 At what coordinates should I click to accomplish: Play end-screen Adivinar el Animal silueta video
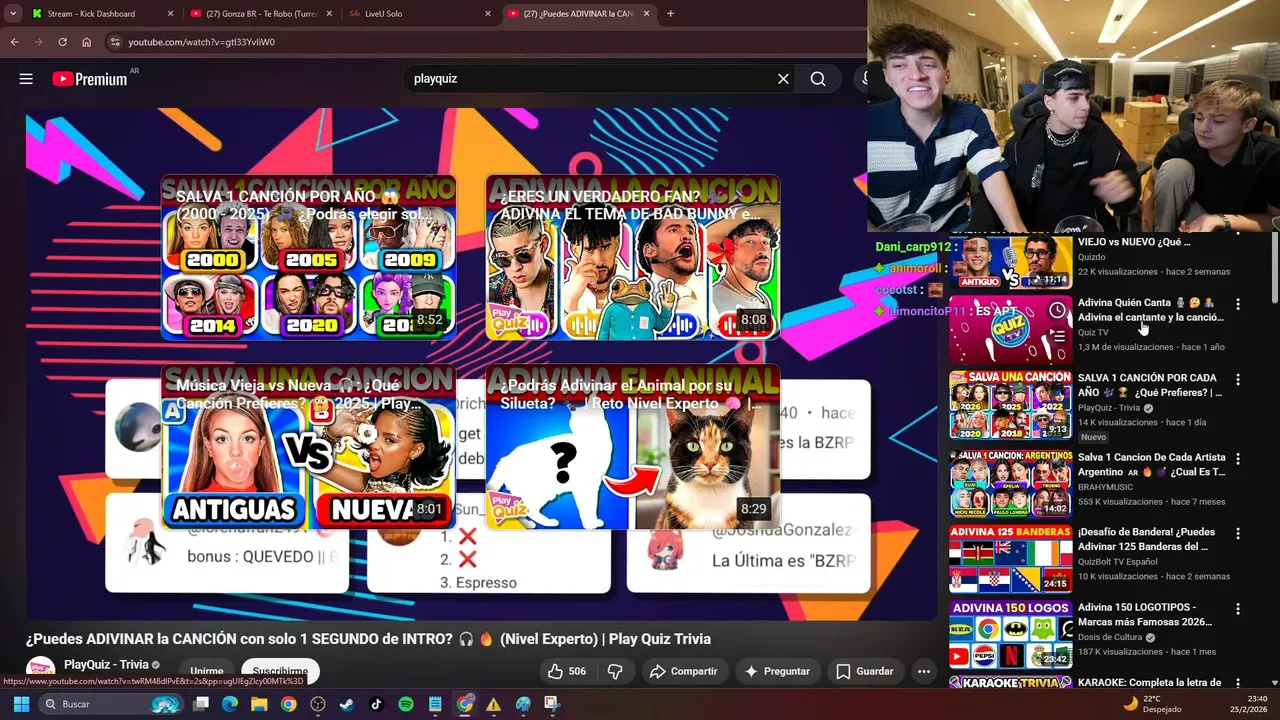click(x=633, y=447)
